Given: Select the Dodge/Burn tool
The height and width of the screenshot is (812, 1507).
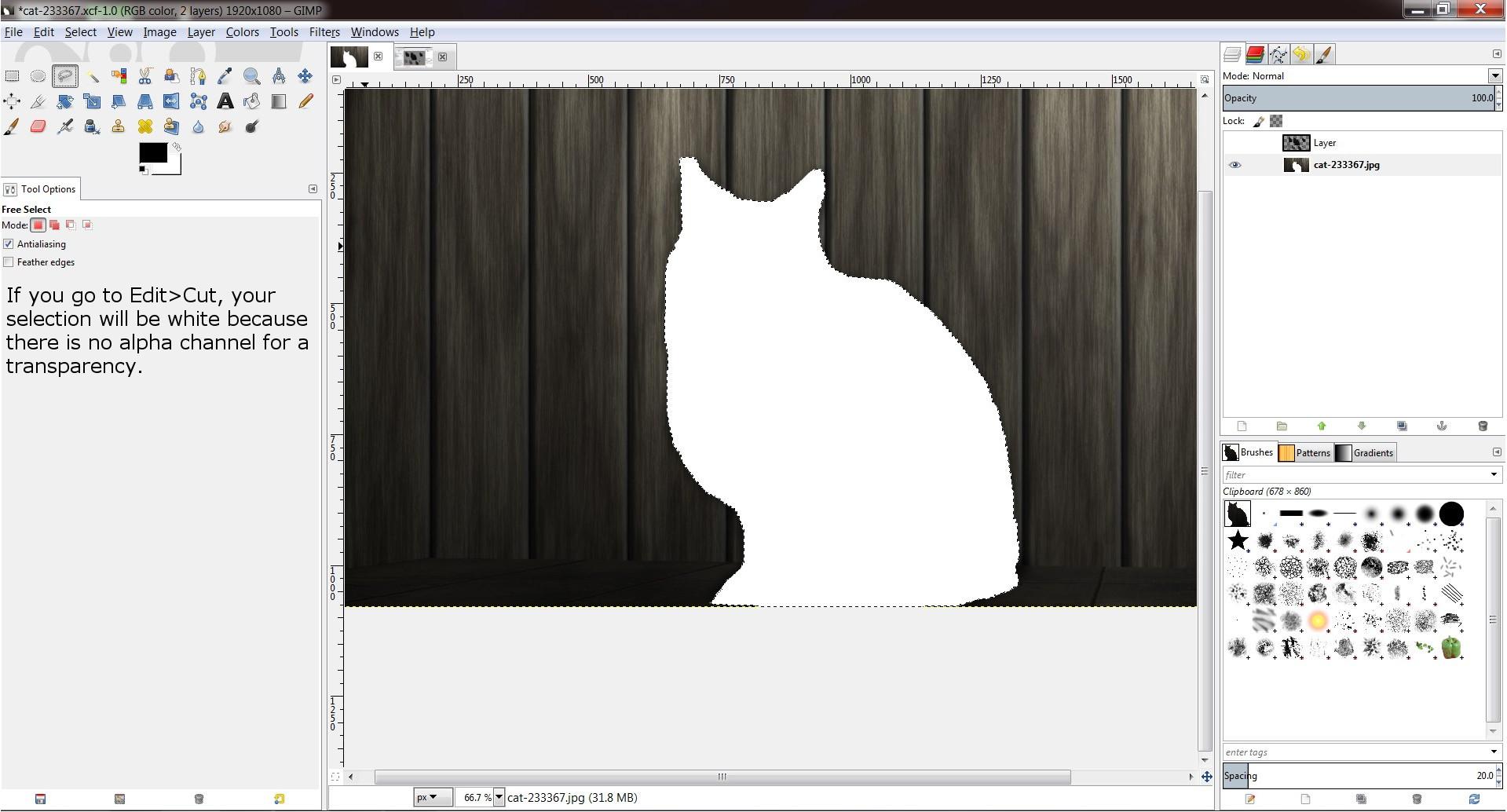Looking at the screenshot, I should [x=251, y=126].
